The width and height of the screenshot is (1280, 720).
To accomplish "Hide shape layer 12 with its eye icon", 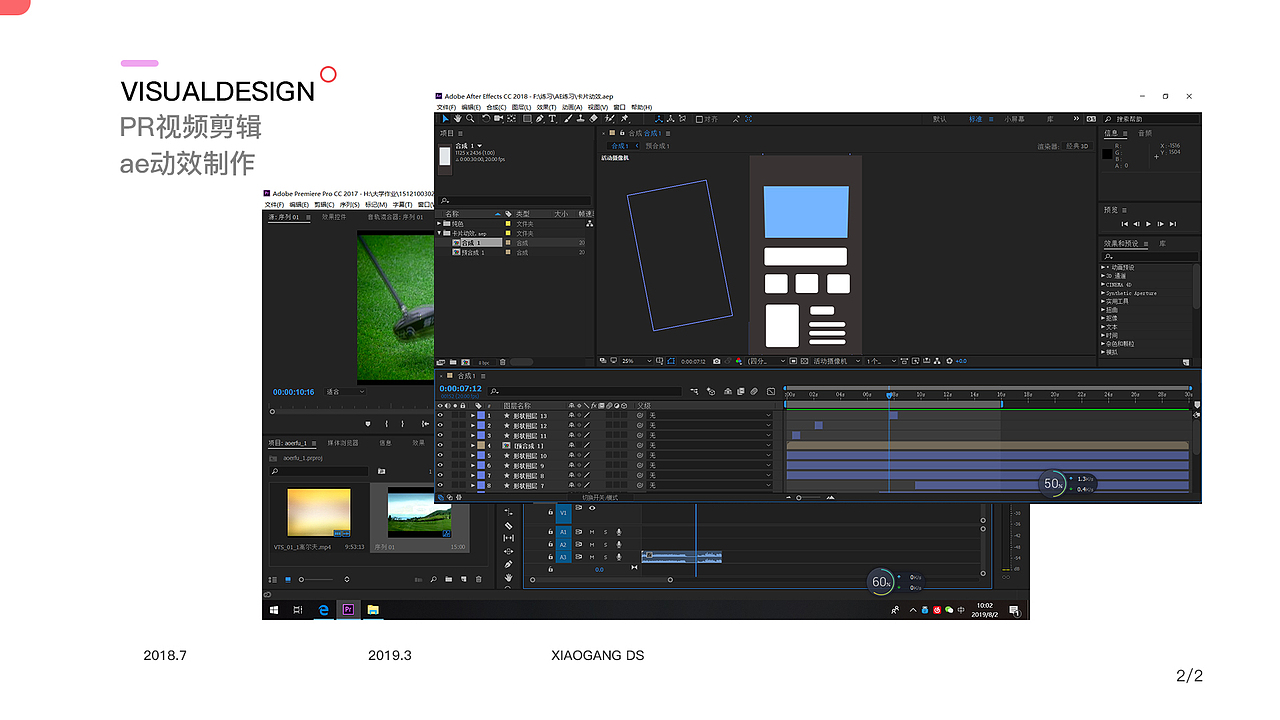I will (440, 426).
